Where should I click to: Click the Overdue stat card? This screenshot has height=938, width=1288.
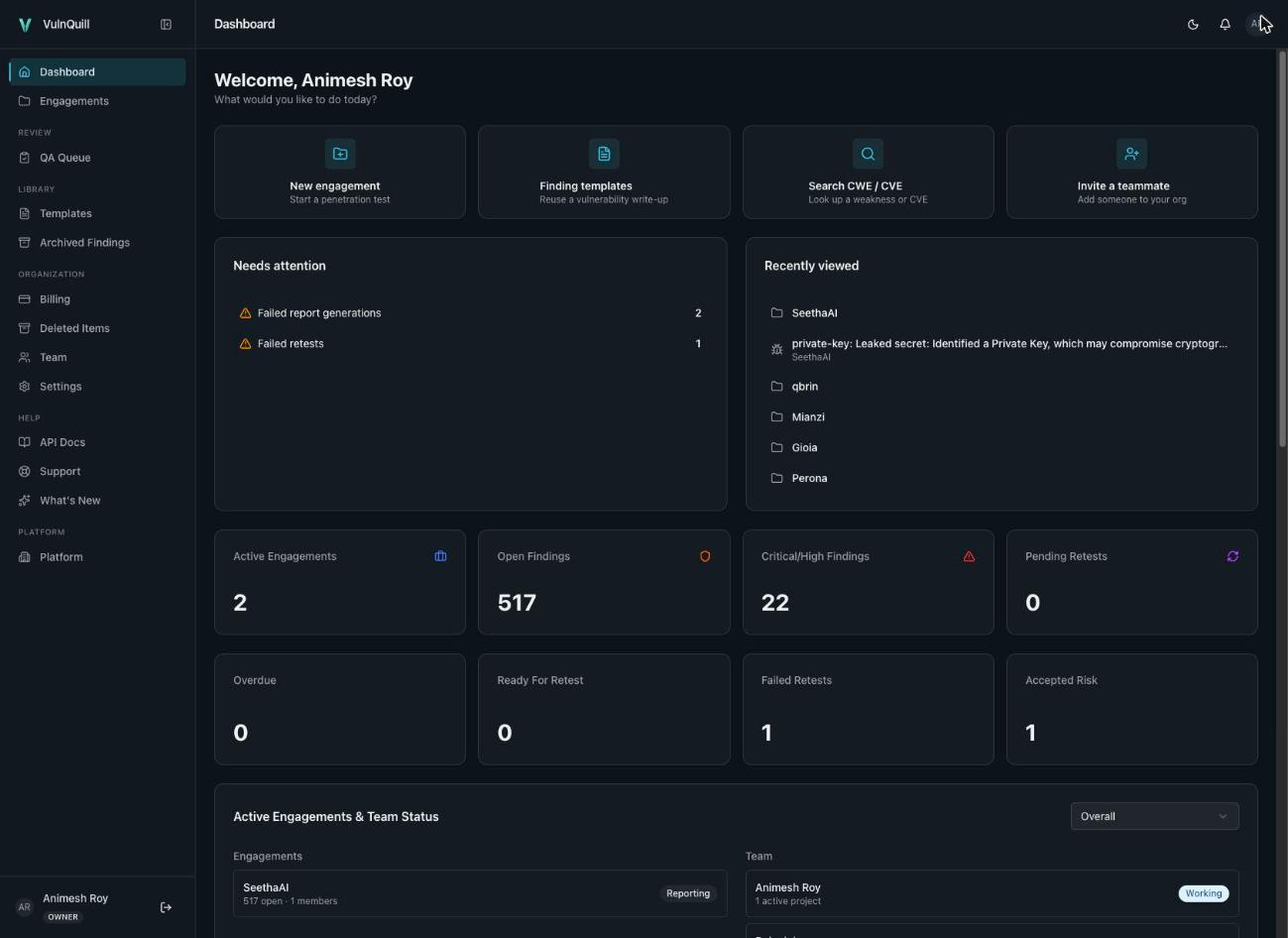[340, 709]
